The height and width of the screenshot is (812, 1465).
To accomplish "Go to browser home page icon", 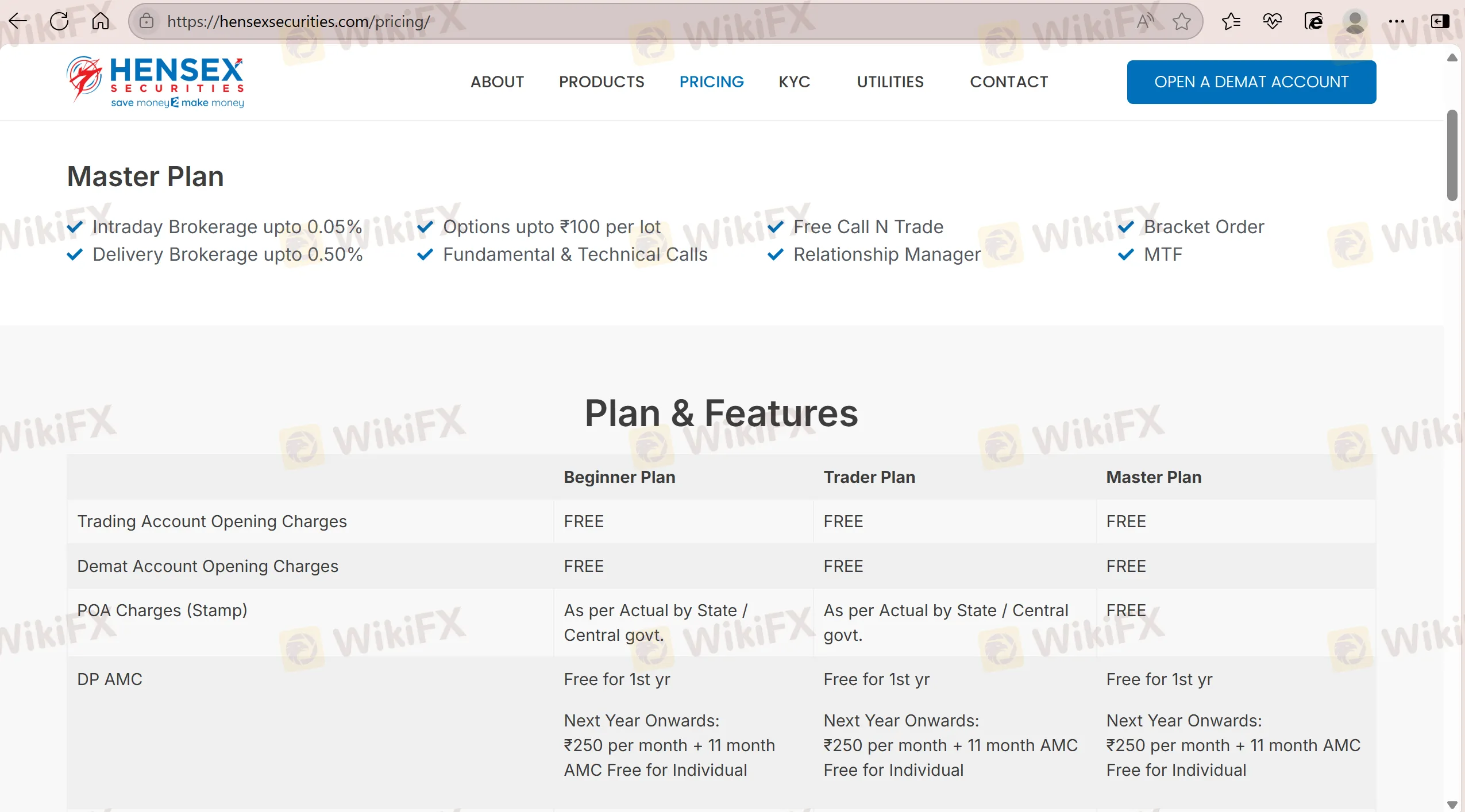I will tap(101, 21).
